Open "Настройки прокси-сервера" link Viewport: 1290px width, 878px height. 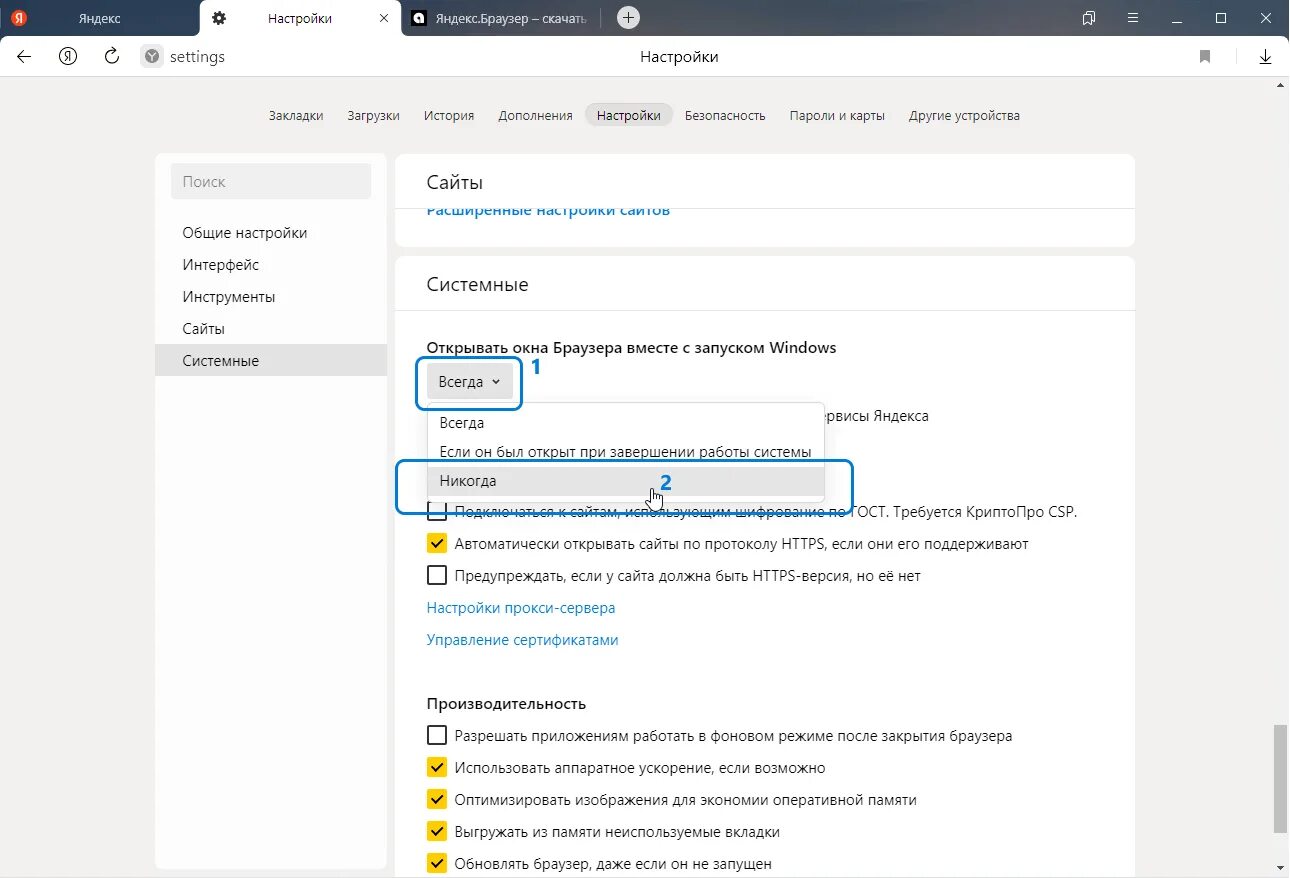point(521,608)
